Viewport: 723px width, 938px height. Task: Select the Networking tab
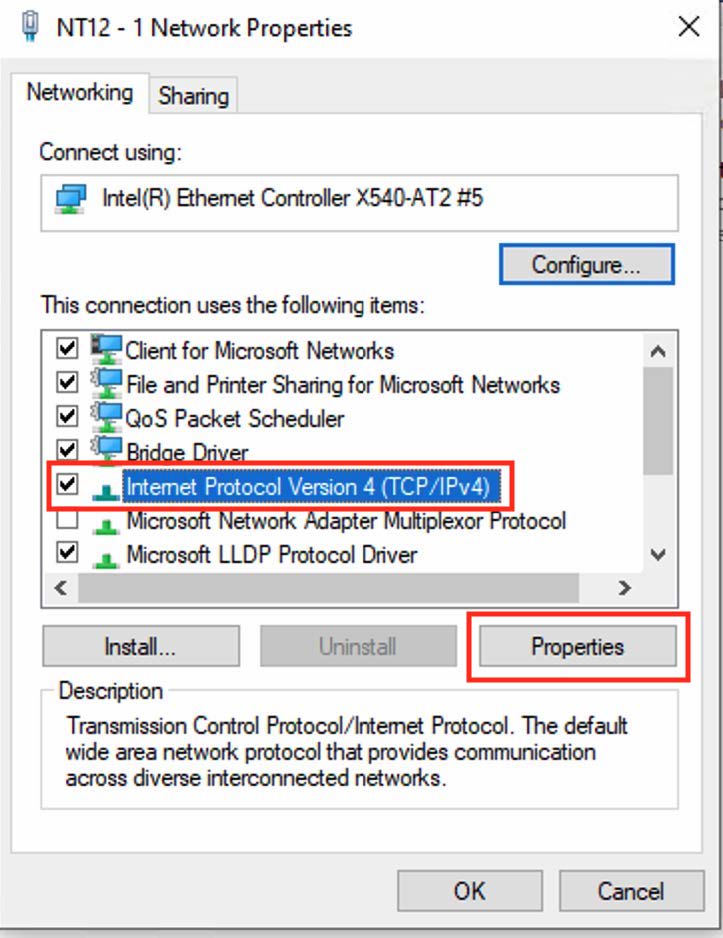80,93
